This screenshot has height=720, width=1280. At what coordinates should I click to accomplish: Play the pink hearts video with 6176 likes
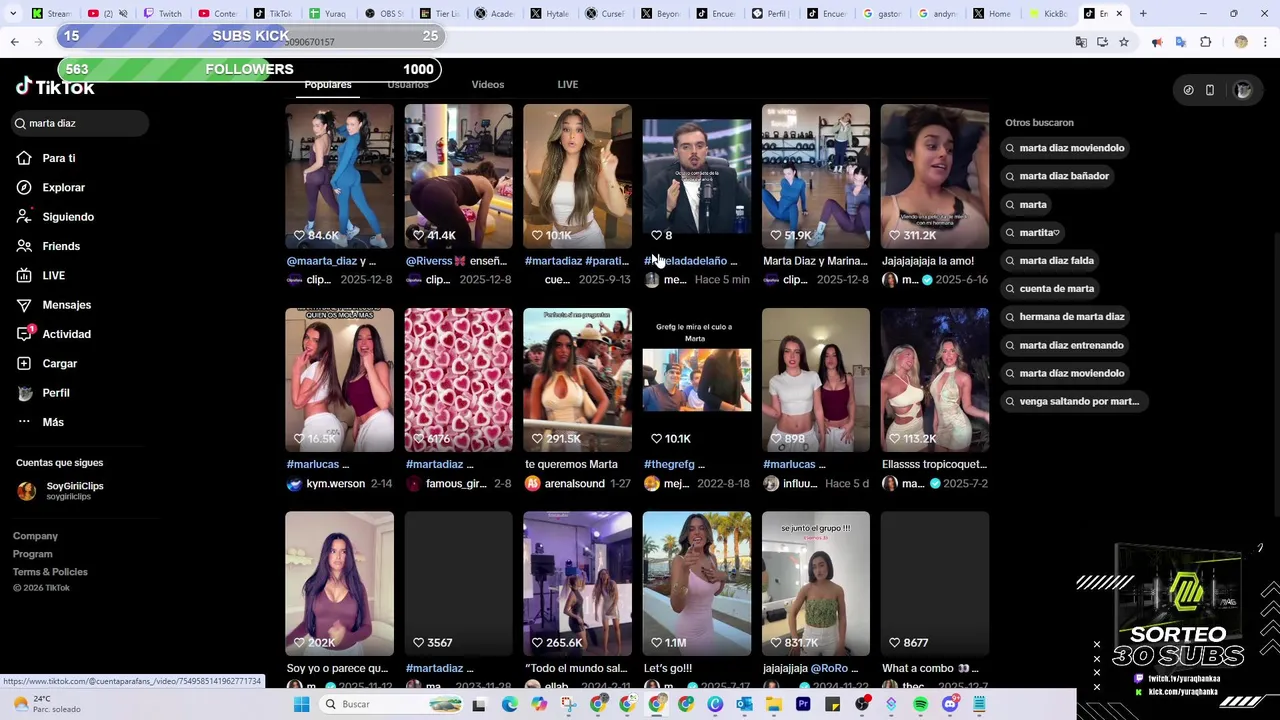pyautogui.click(x=458, y=380)
